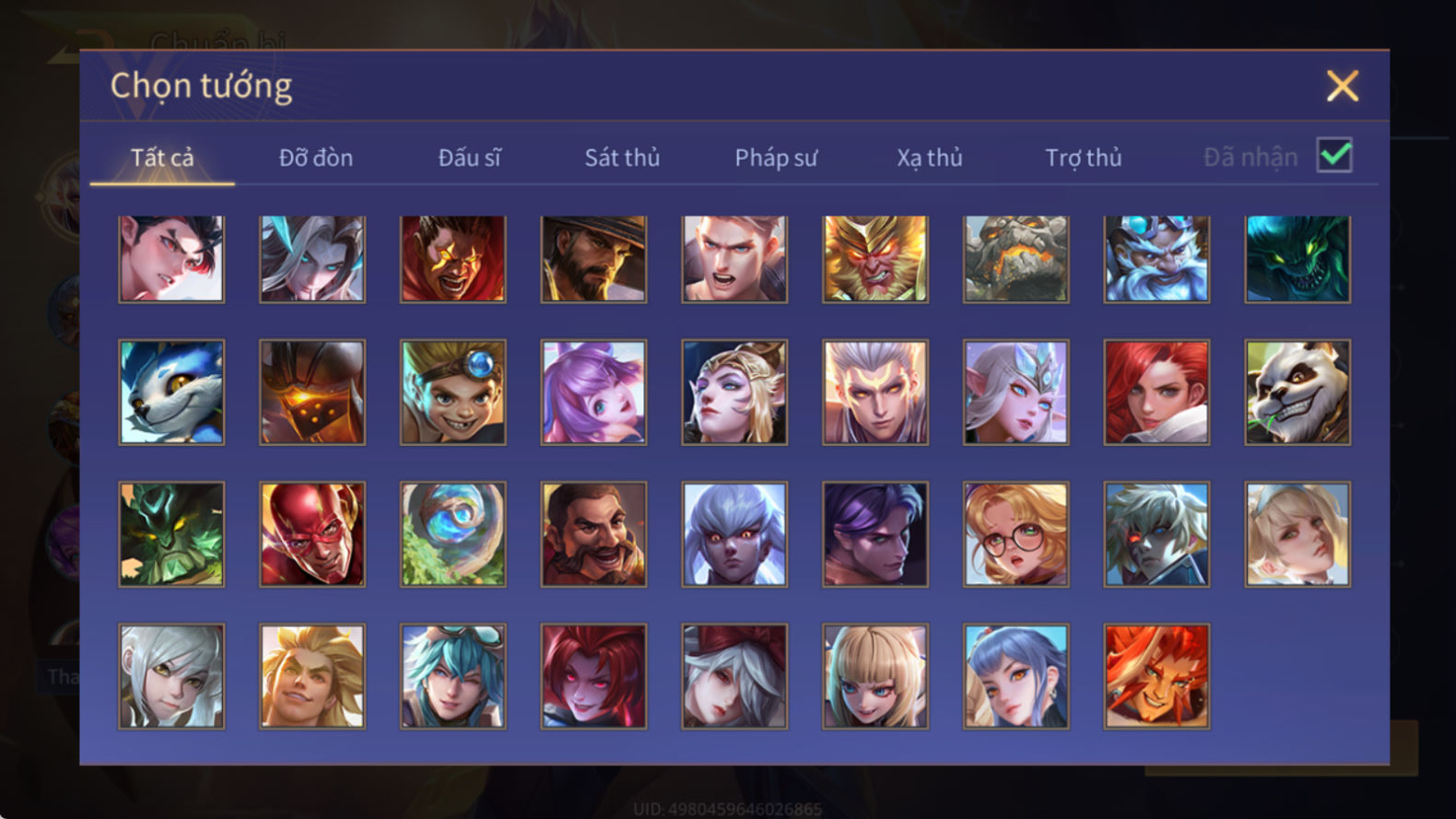Switch to the Sát thủ tab

[x=622, y=158]
